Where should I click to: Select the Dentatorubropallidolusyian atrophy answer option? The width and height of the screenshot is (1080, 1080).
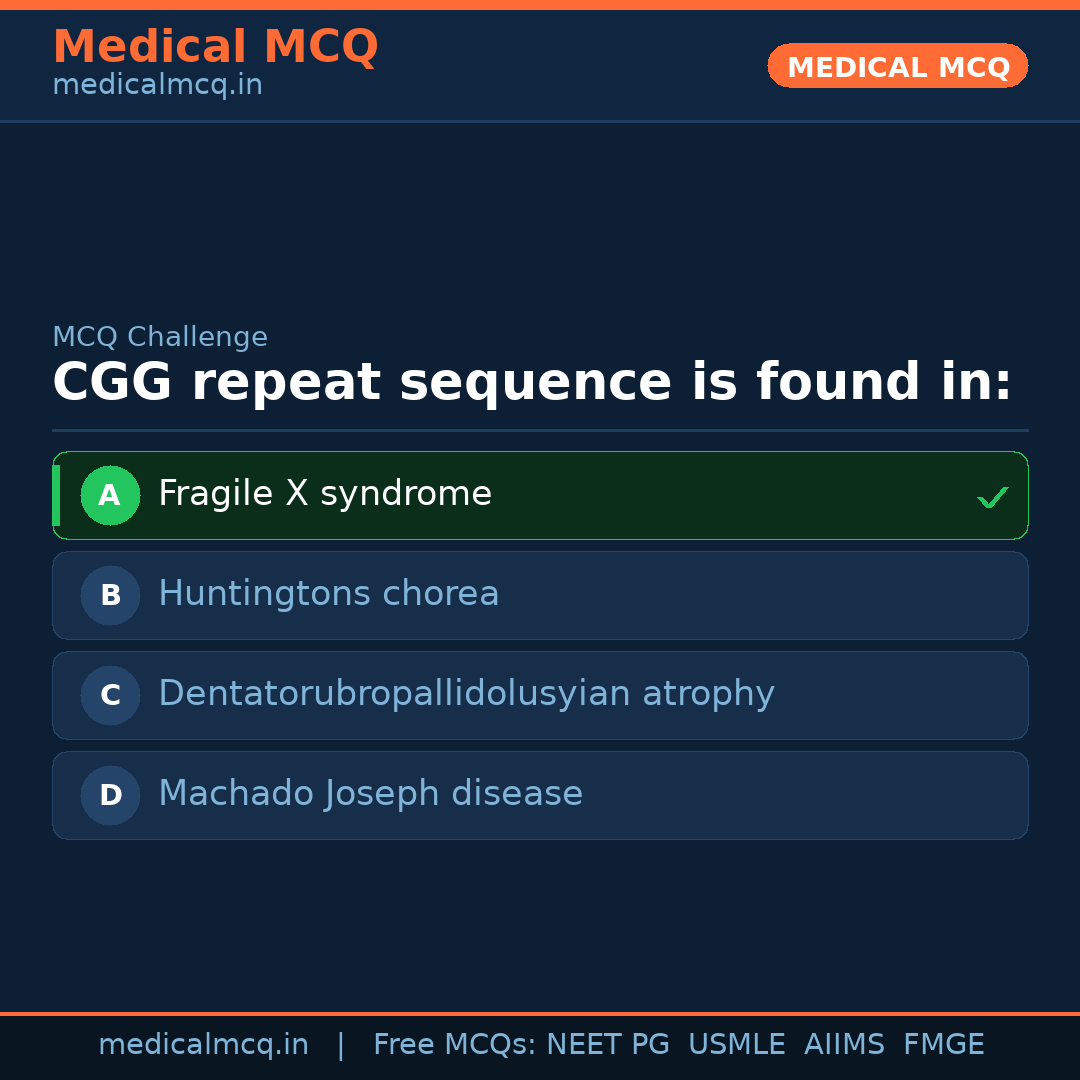click(540, 695)
